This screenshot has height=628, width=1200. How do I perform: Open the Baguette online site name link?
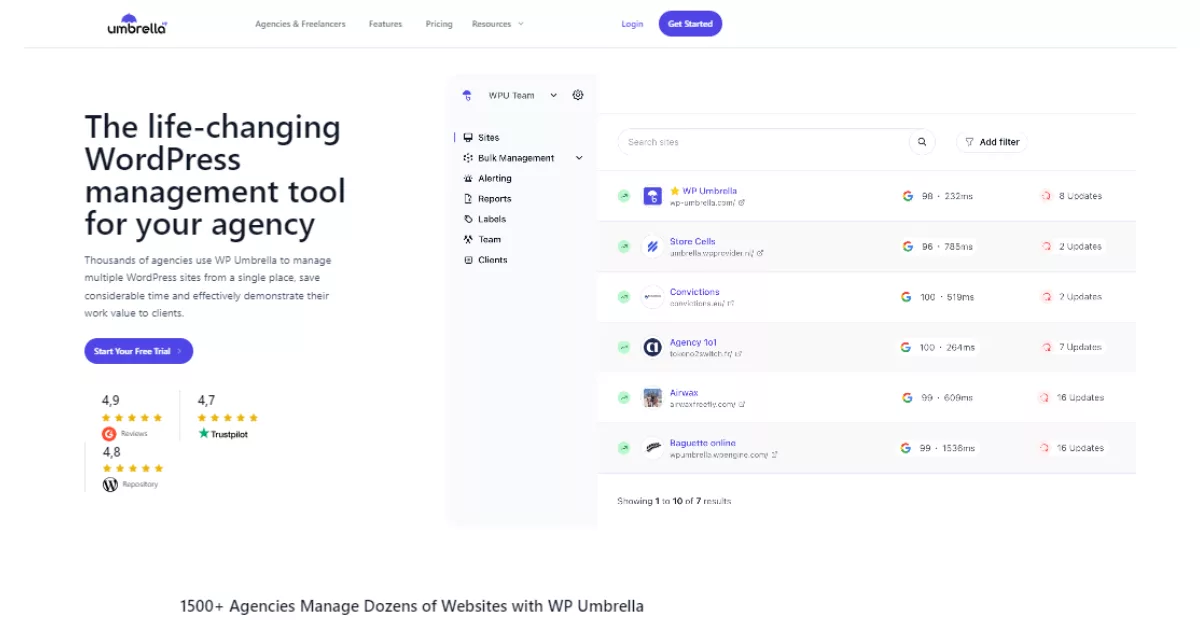702,443
